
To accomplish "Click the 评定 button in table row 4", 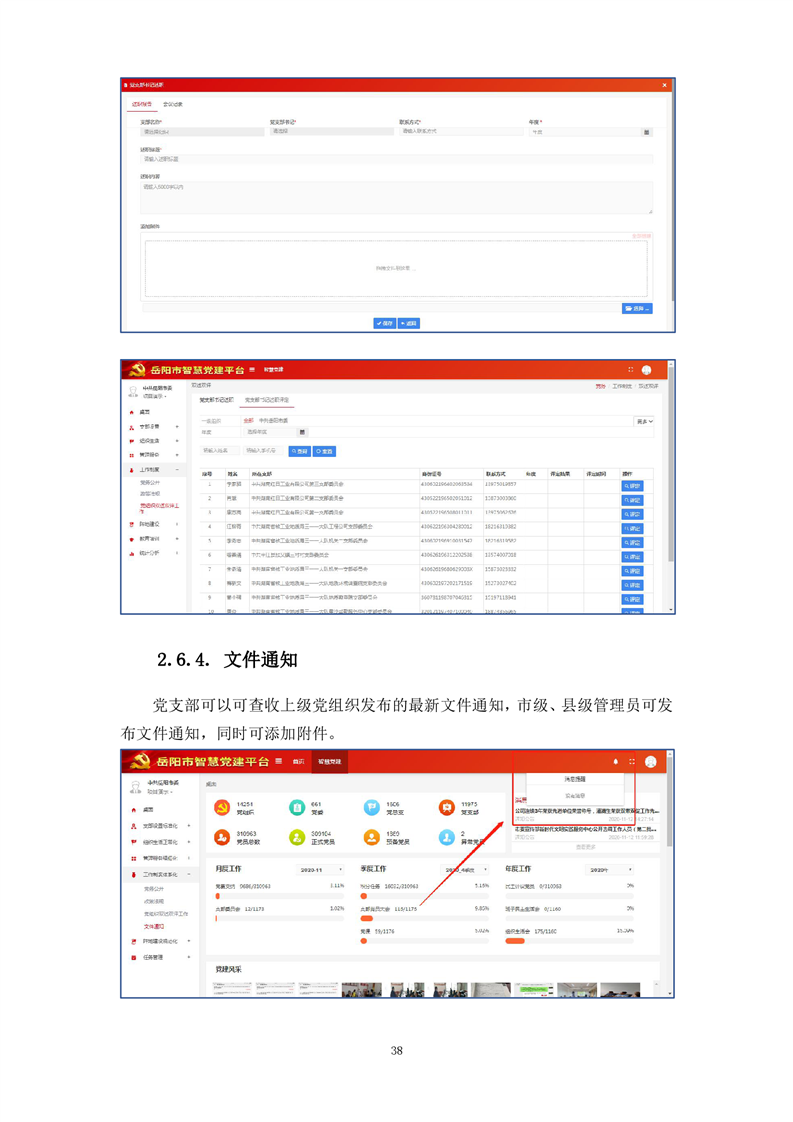I will coord(633,528).
